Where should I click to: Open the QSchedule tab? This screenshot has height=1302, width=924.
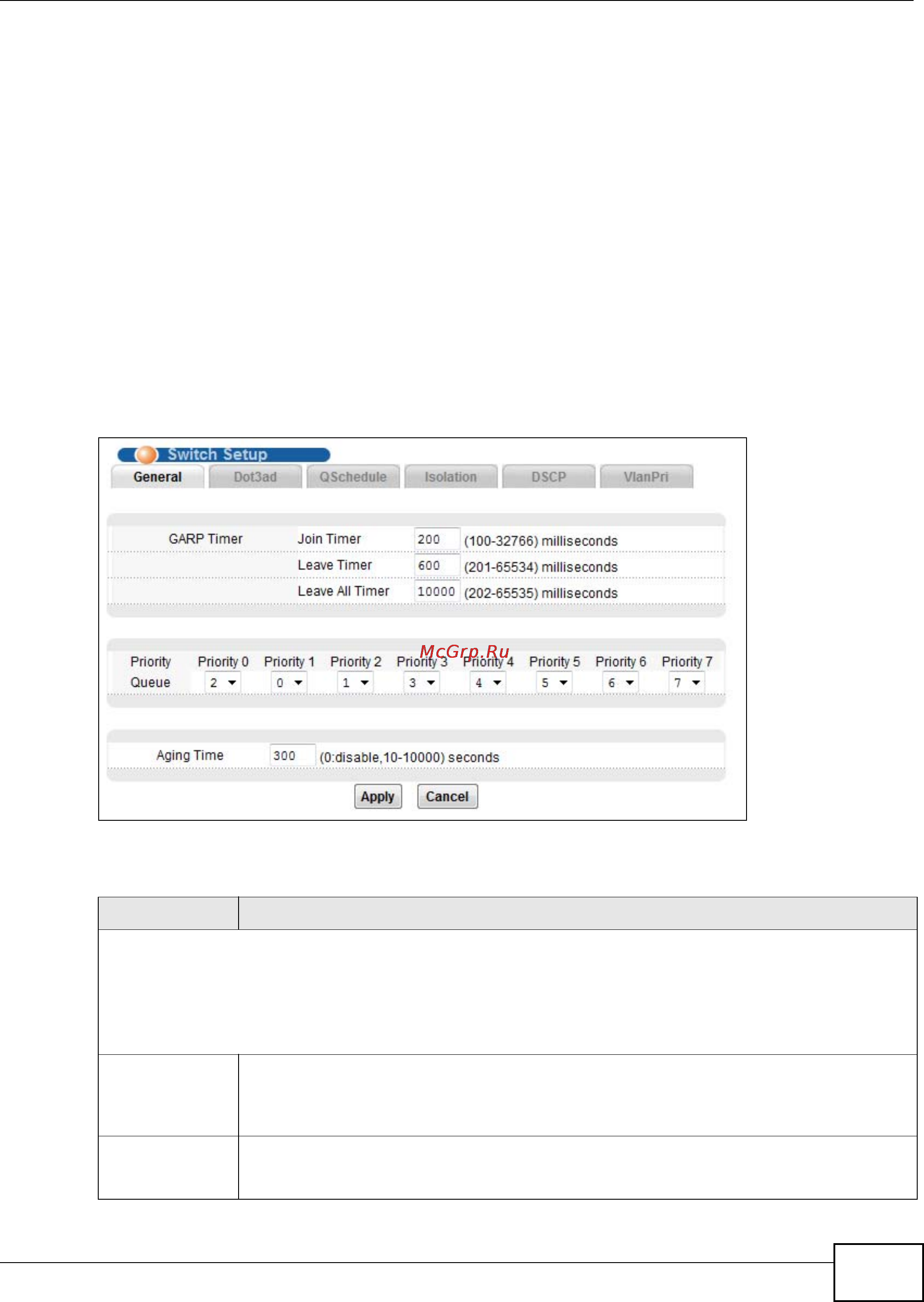pyautogui.click(x=353, y=477)
